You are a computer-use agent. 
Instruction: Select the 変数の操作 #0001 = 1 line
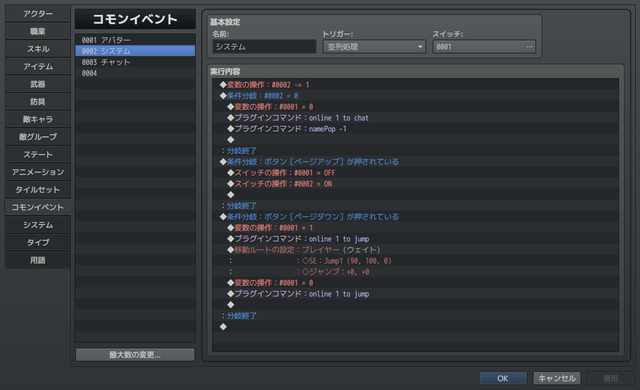point(416,228)
